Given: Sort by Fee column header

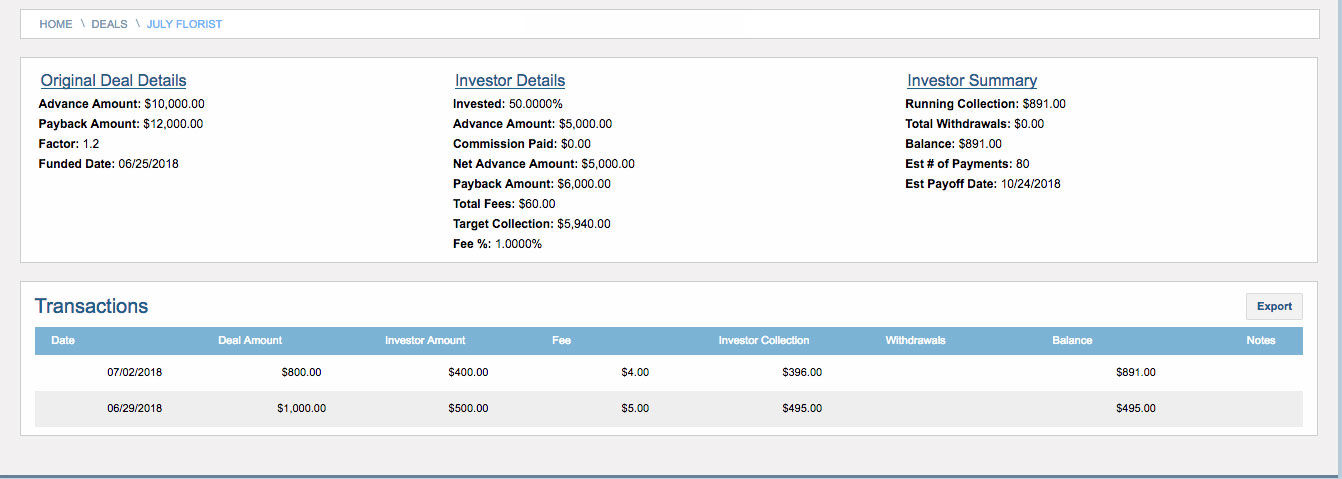Looking at the screenshot, I should pyautogui.click(x=561, y=340).
